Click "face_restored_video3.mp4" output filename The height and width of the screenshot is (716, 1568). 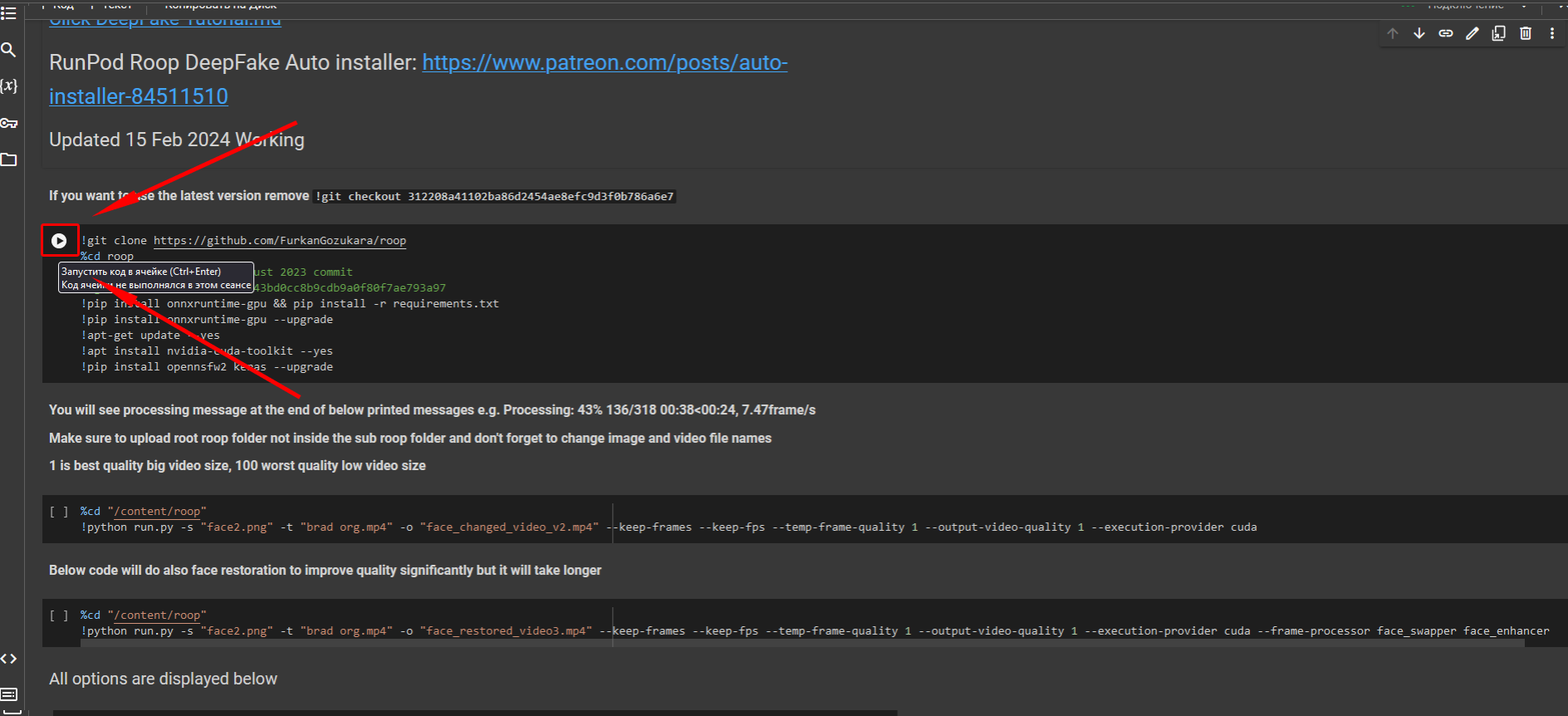click(507, 631)
